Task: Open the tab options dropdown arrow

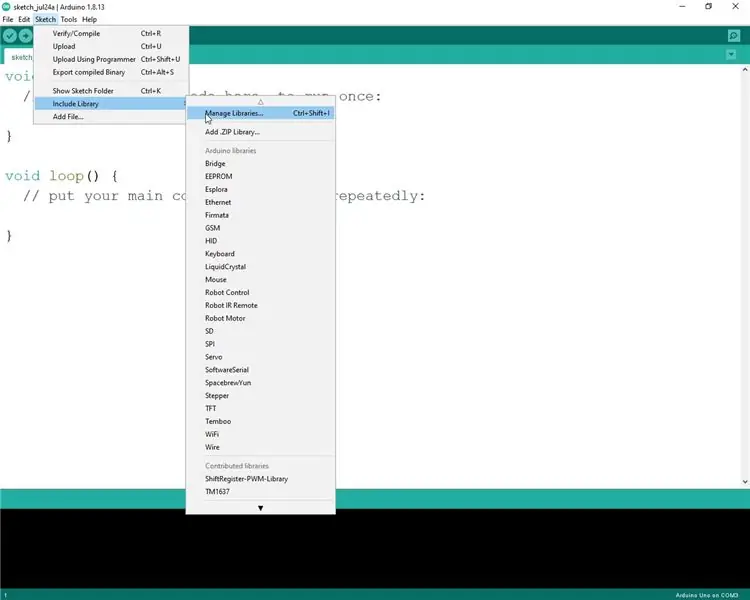Action: 731,54
